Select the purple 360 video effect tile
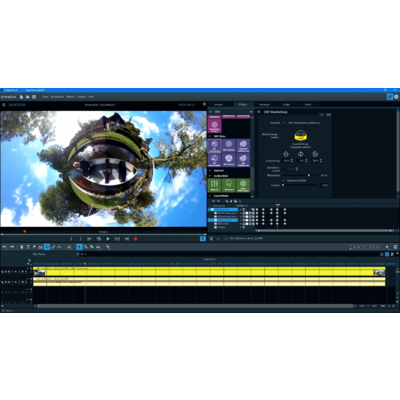 pyautogui.click(x=215, y=145)
